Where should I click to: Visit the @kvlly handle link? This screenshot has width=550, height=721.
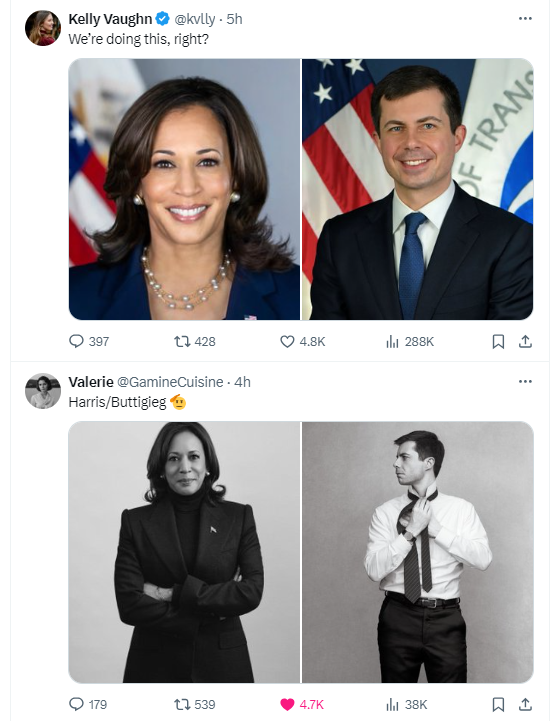click(x=195, y=19)
